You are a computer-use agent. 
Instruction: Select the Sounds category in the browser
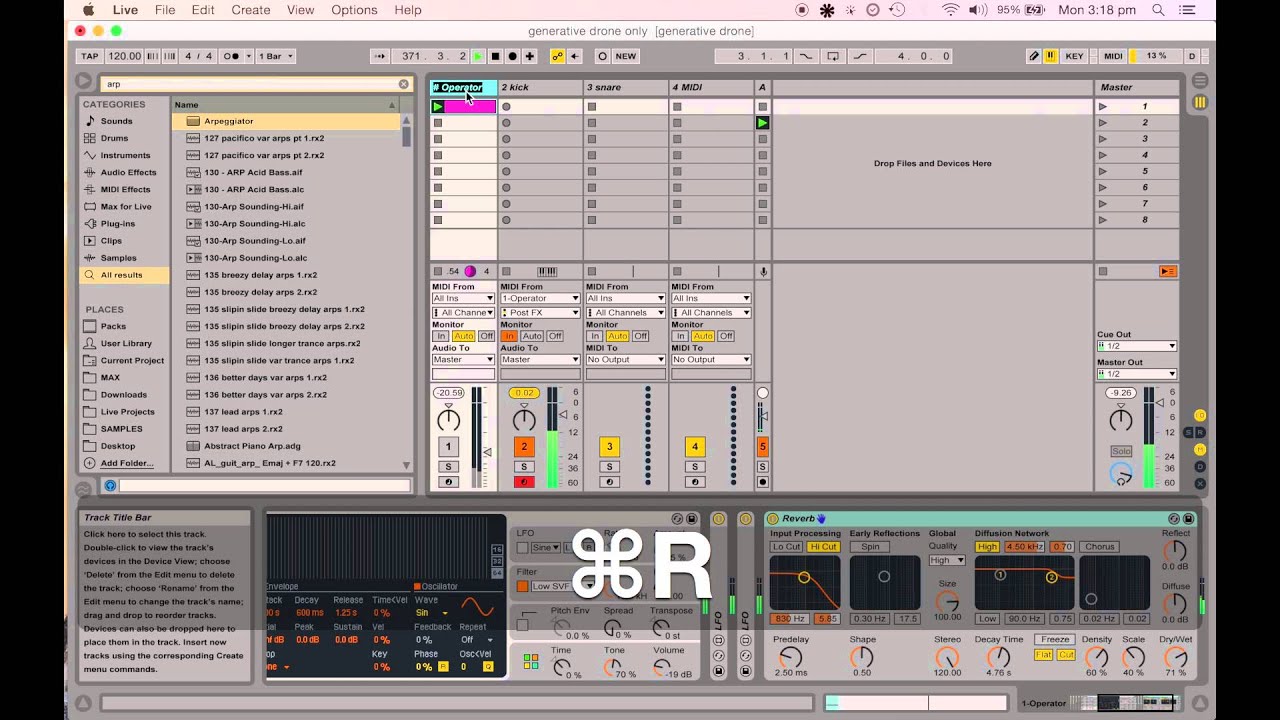[116, 121]
